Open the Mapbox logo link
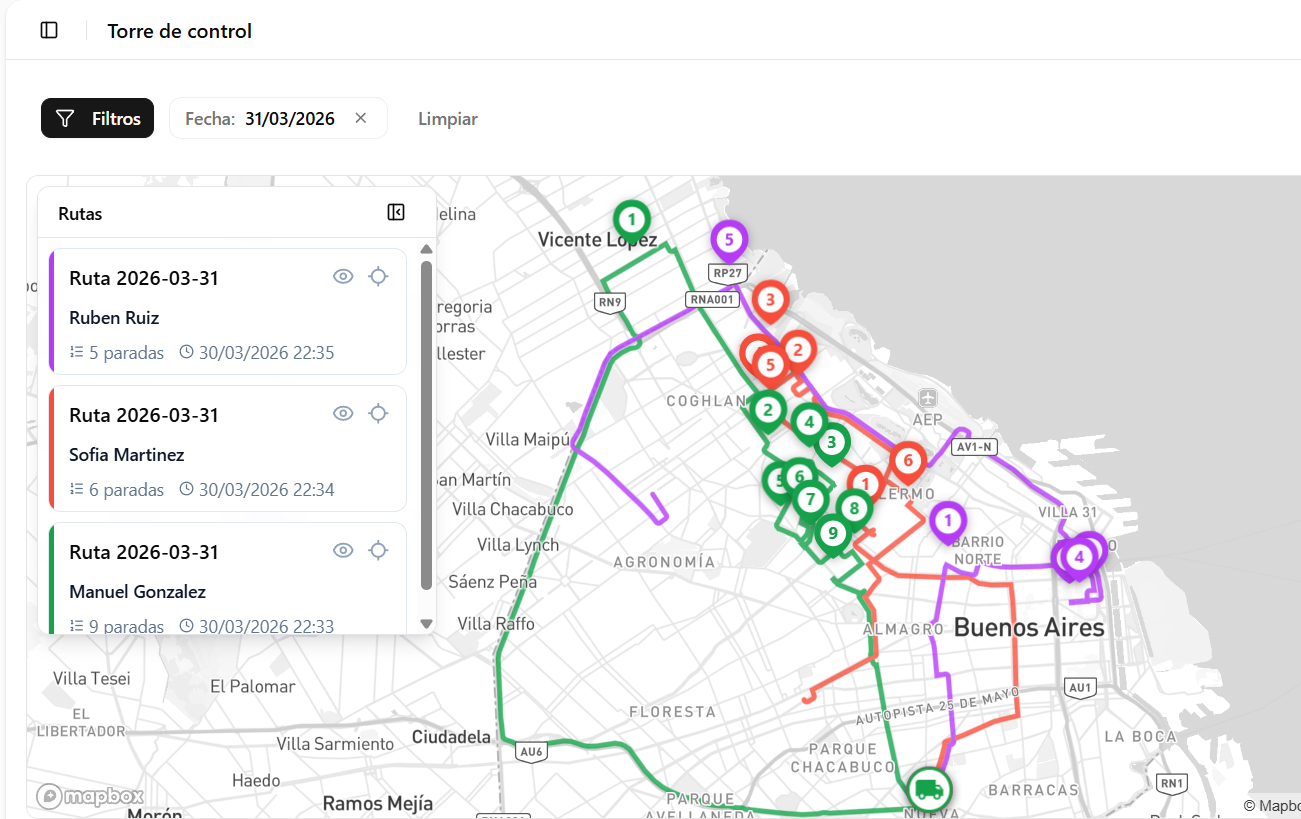Viewport: 1301px width, 819px height. click(90, 796)
